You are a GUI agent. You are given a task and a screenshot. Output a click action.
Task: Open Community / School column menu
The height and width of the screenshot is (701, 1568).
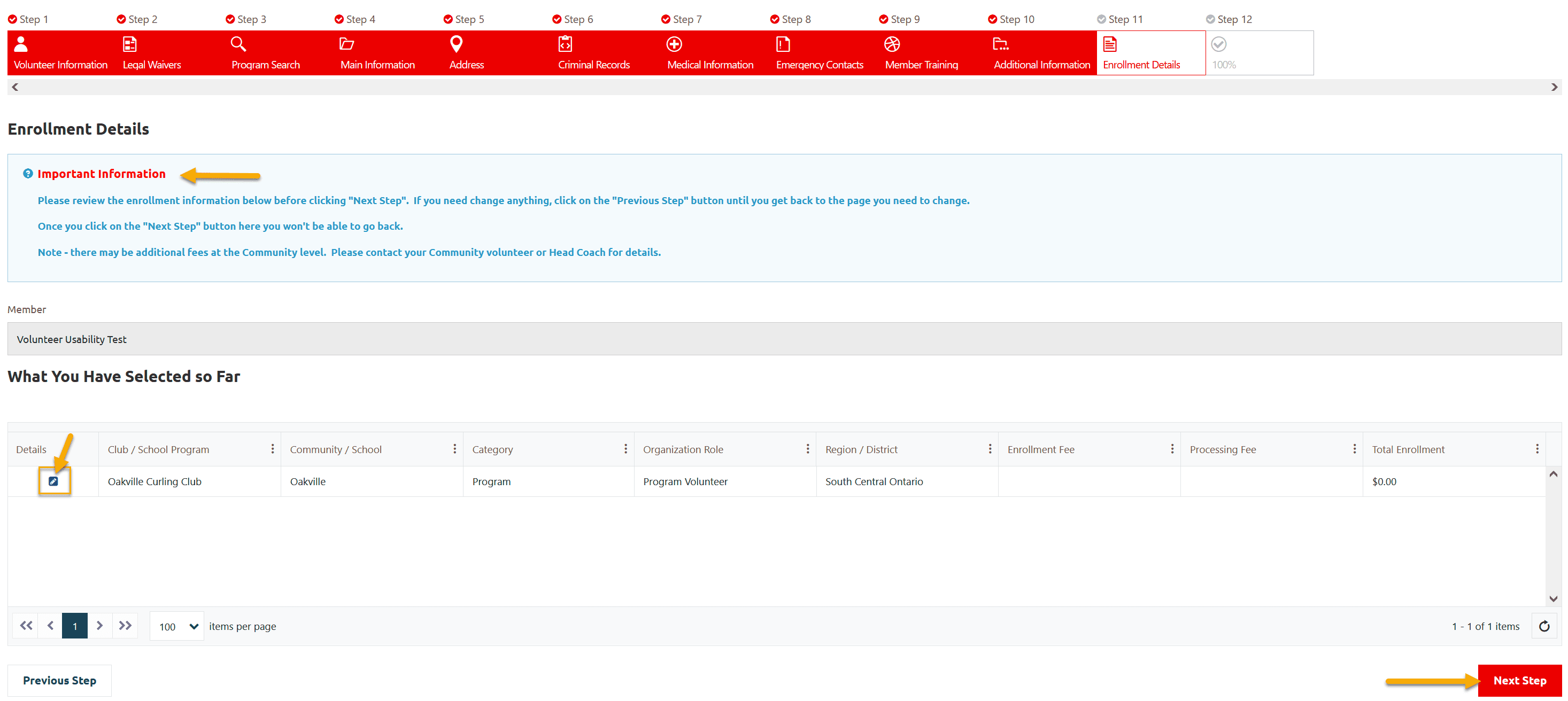(x=455, y=449)
